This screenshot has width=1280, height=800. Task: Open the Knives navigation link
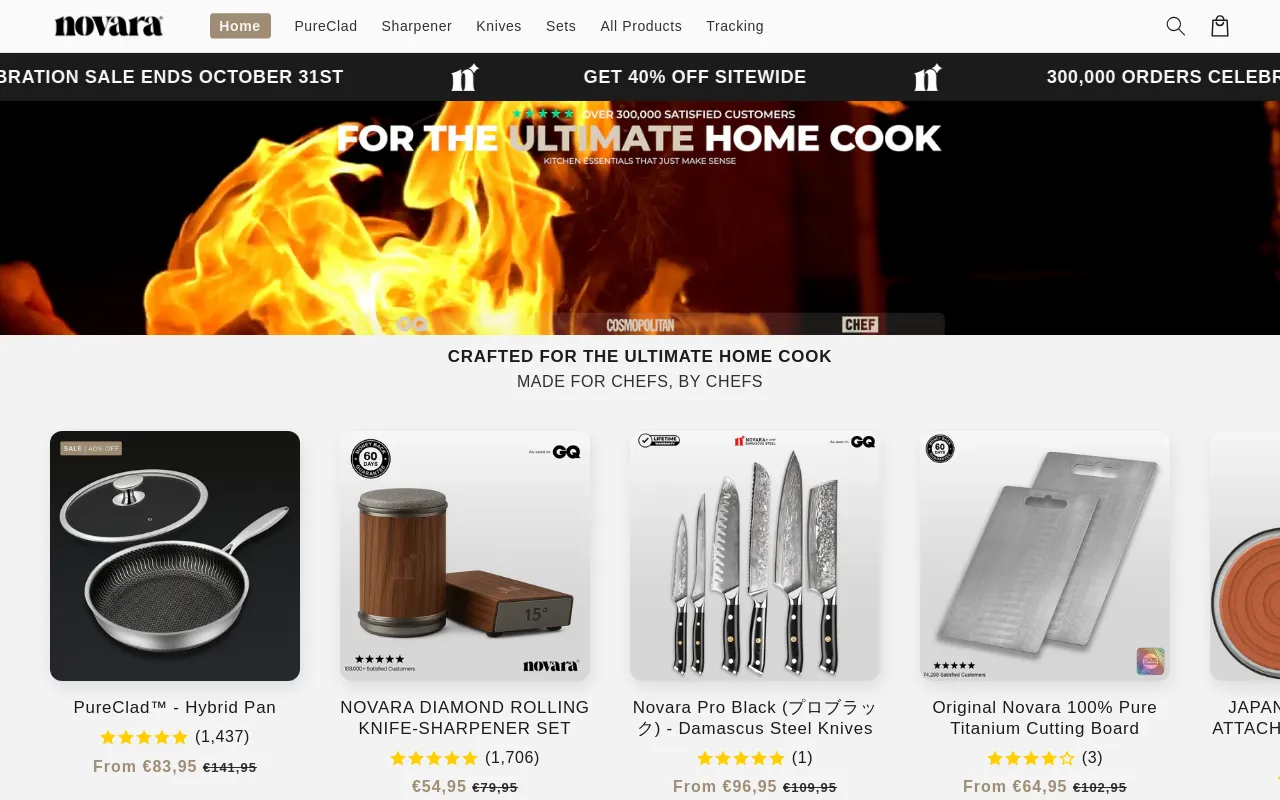pos(499,26)
